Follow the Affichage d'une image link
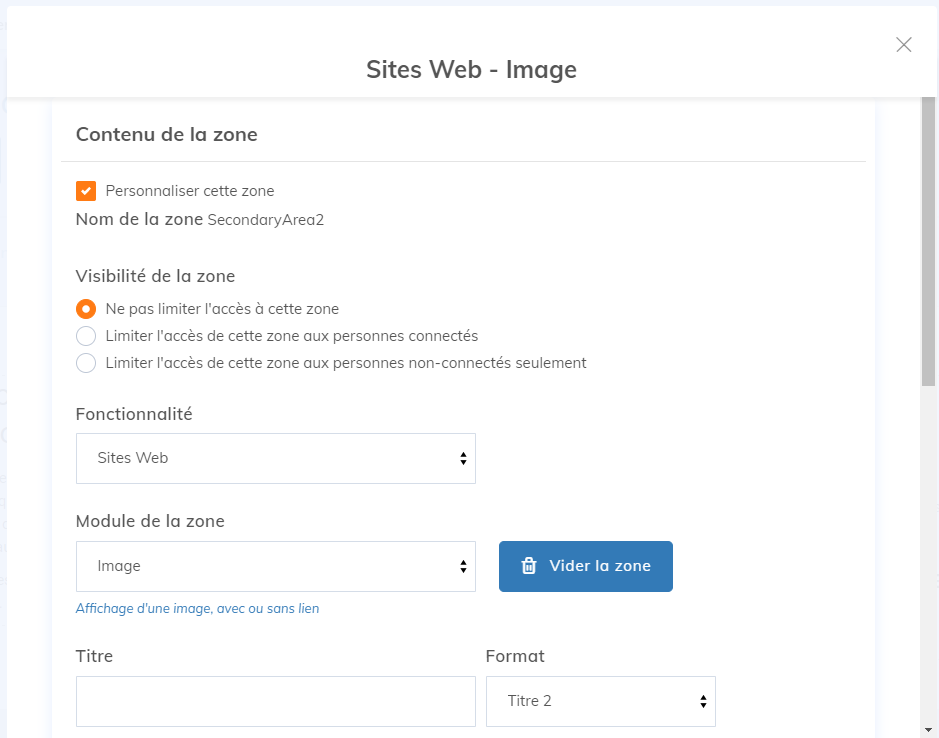The height and width of the screenshot is (738, 939). [x=197, y=608]
